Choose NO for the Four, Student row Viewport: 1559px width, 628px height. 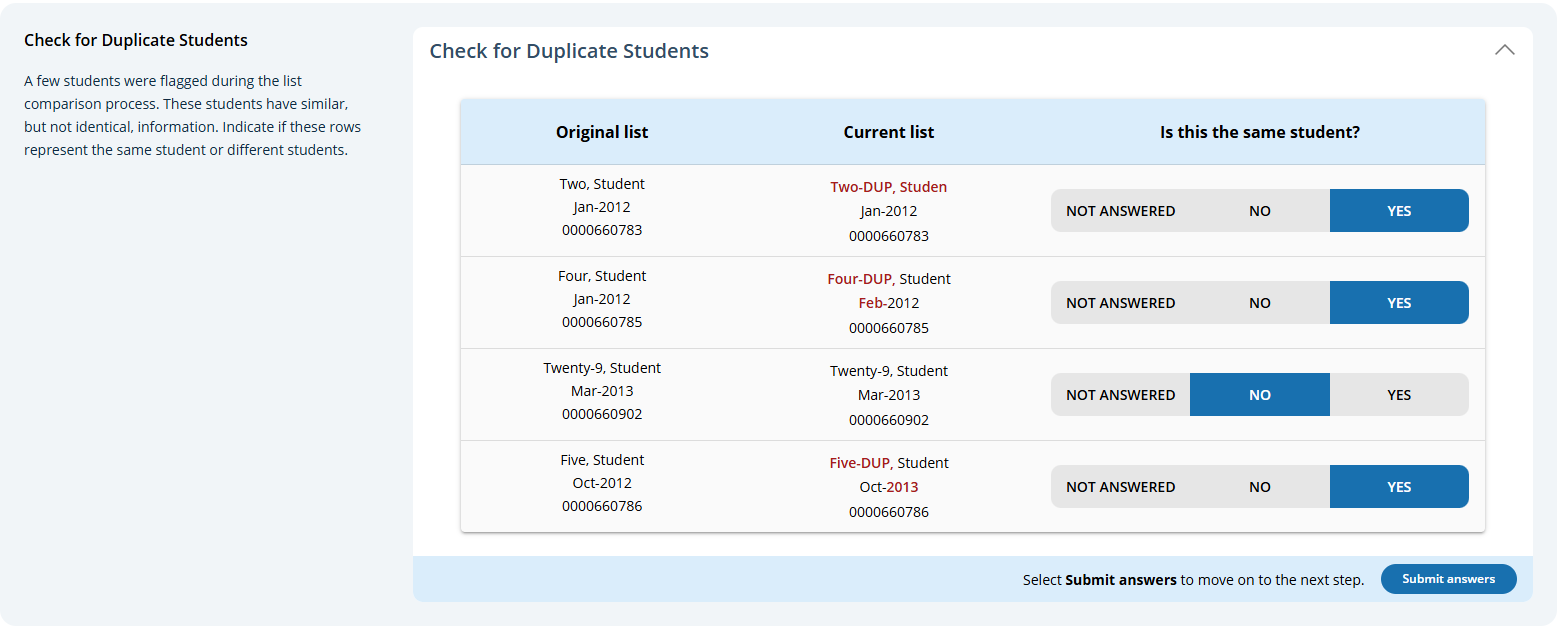(1259, 303)
